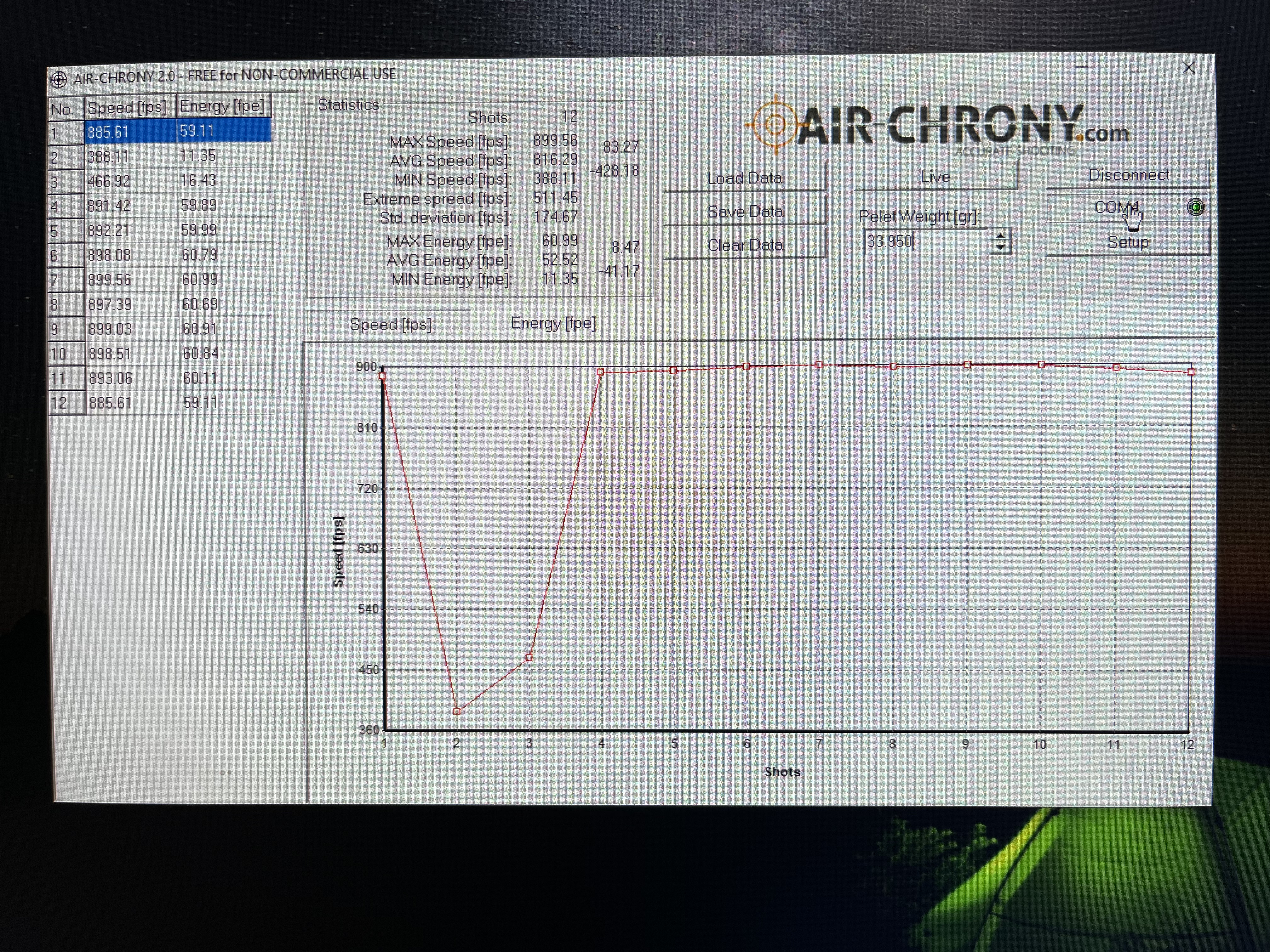Select energy cell 60.11
This screenshot has width=1270, height=952.
(x=227, y=377)
